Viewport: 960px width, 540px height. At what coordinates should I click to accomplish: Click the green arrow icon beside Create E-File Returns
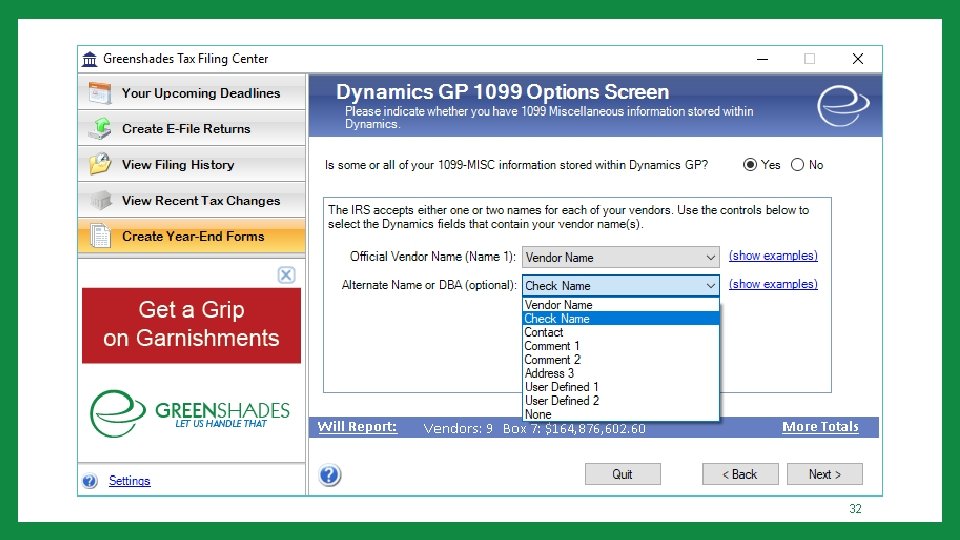(100, 129)
